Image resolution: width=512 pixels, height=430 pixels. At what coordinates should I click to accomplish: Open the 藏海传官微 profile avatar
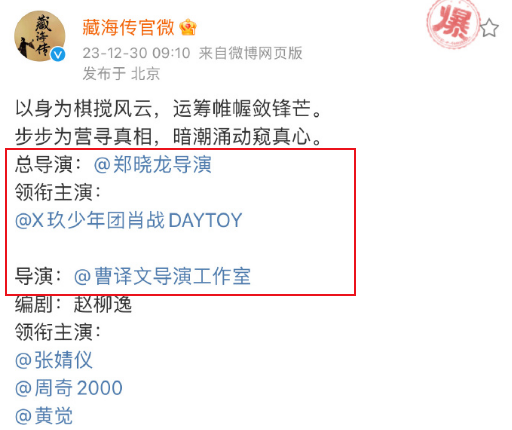click(40, 36)
